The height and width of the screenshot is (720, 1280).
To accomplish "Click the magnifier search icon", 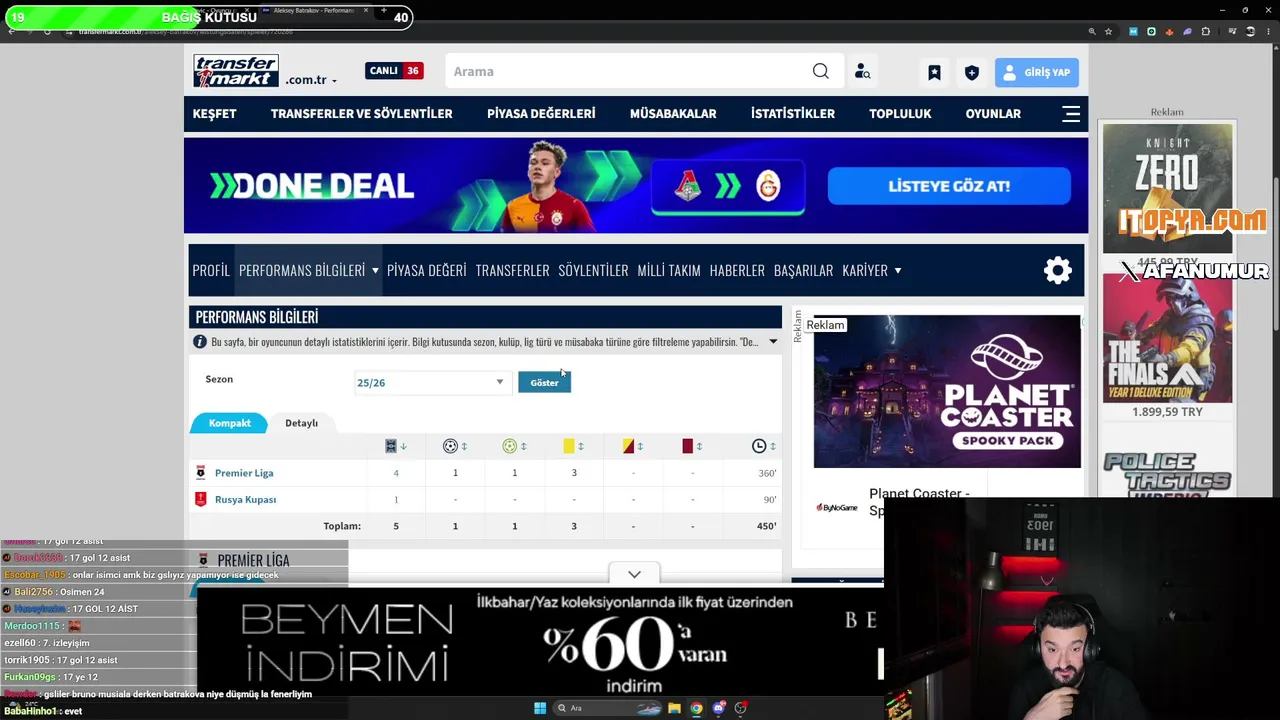I will 821,71.
